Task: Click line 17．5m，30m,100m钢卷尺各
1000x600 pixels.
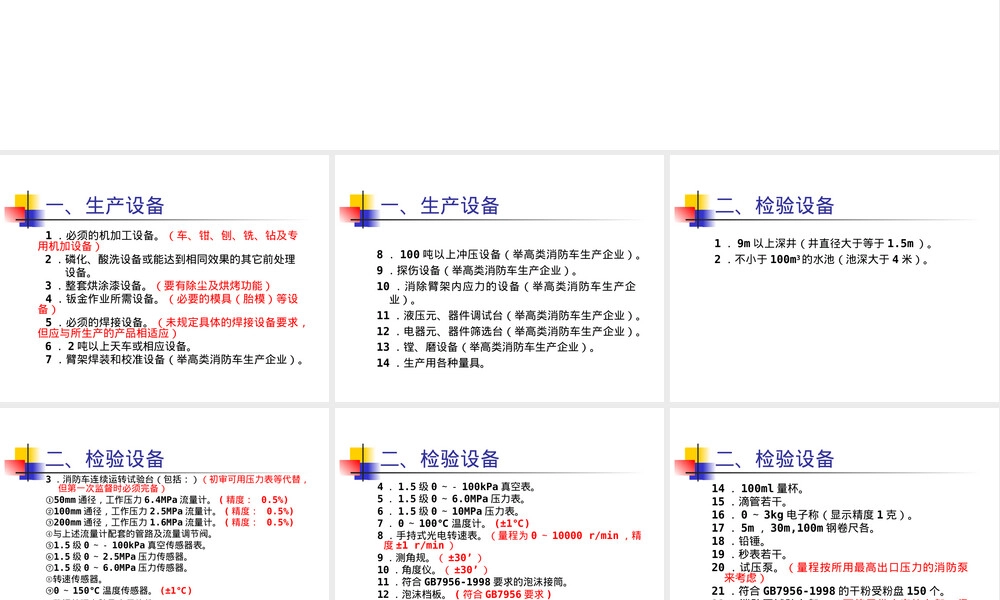Action: tap(795, 528)
